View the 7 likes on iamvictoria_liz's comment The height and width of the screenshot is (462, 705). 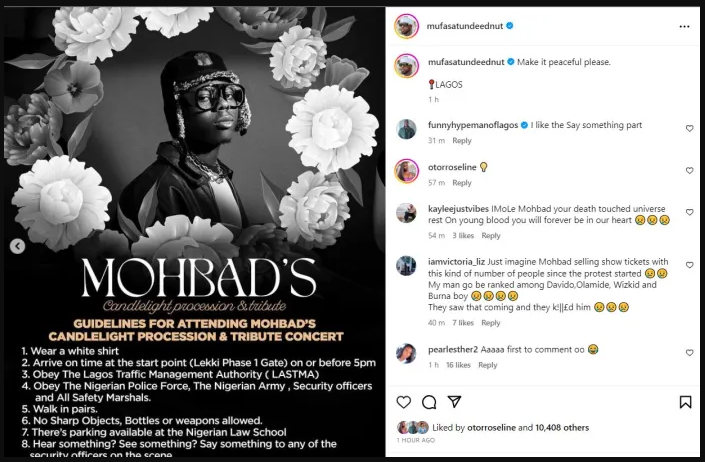click(462, 323)
